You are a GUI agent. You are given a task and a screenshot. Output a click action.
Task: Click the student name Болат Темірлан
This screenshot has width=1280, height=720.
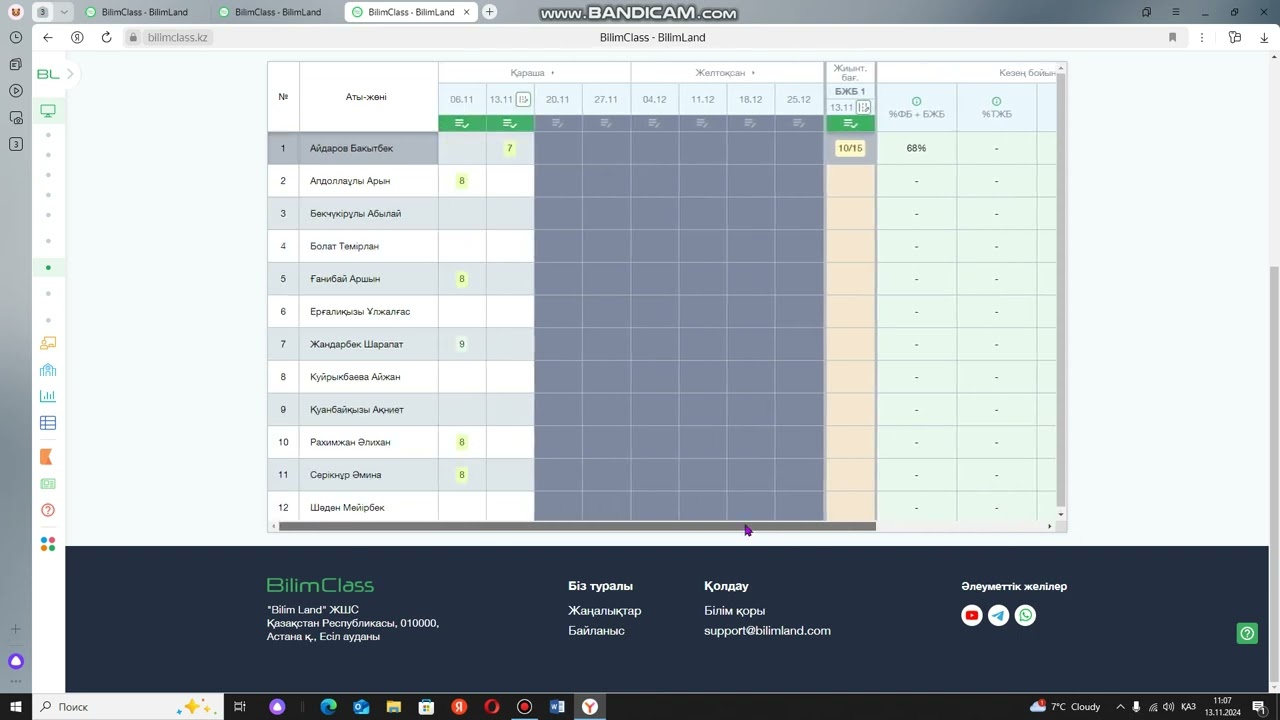tap(344, 246)
